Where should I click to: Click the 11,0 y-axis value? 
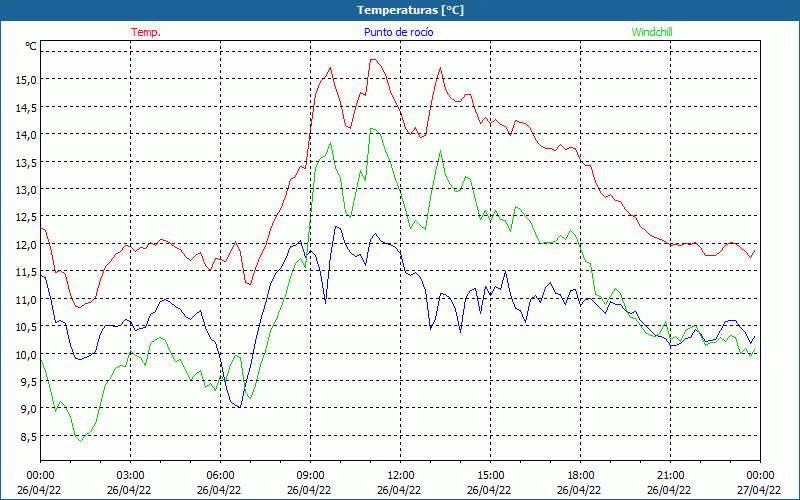pos(27,299)
